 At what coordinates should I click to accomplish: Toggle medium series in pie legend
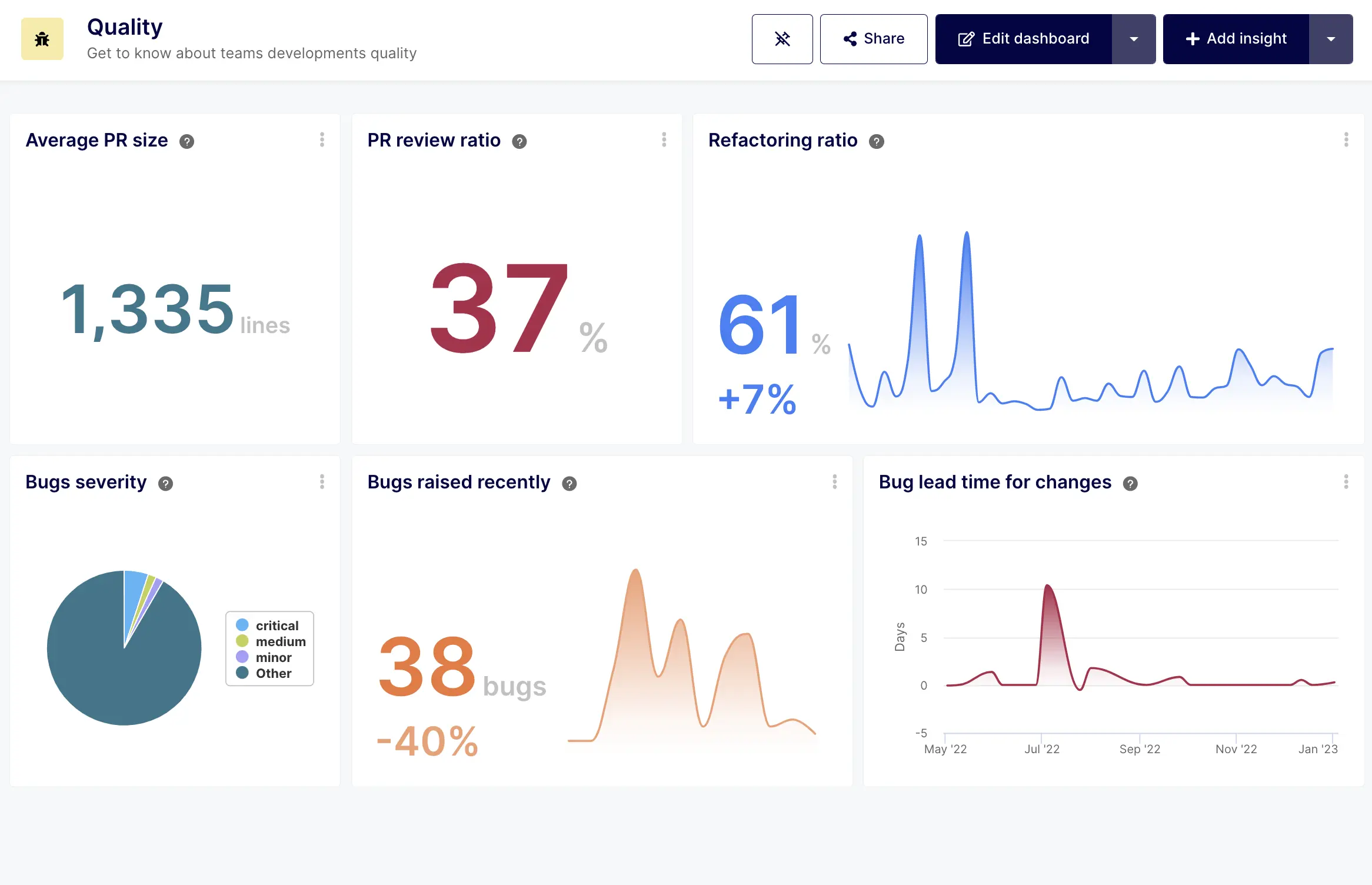click(280, 641)
